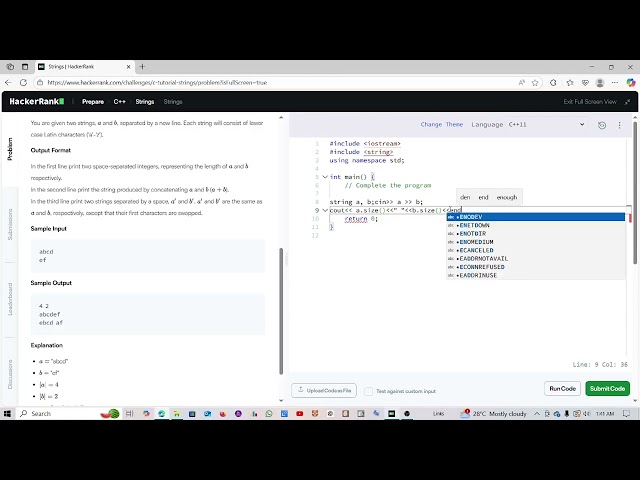Select EADDRINUSE autocomplete suggestion

(536, 275)
